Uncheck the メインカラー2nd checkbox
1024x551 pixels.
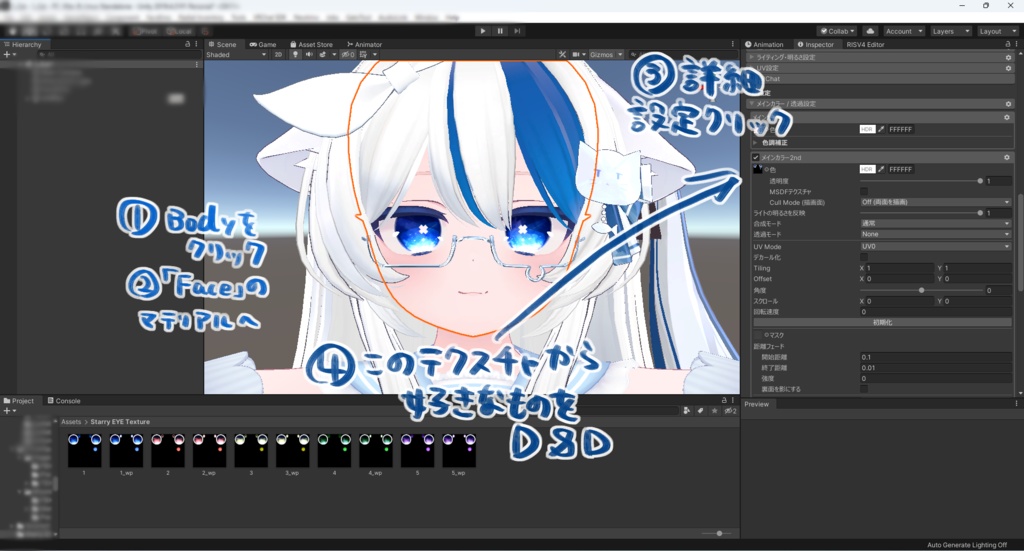pyautogui.click(x=756, y=157)
